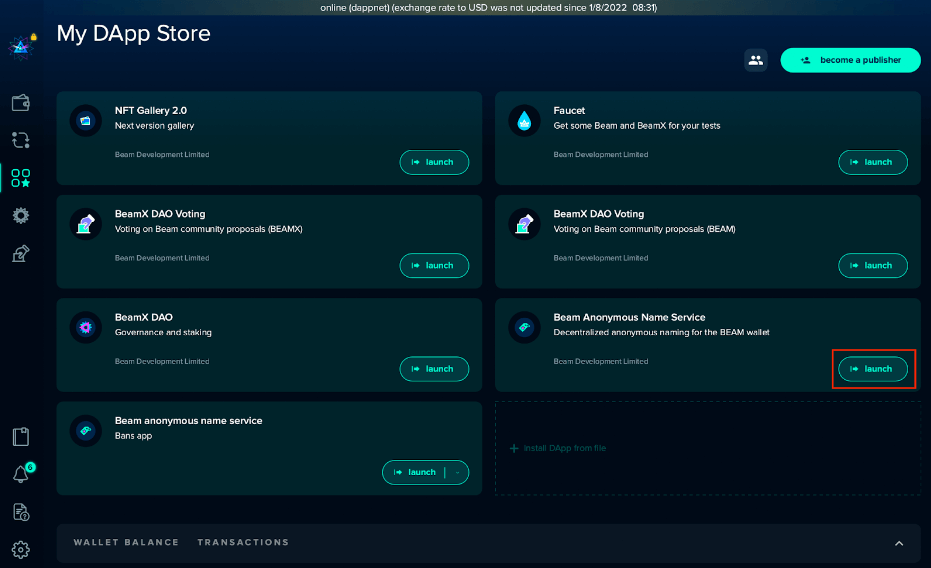
Task: Select the DApp Store sidebar icon
Action: [x=20, y=178]
